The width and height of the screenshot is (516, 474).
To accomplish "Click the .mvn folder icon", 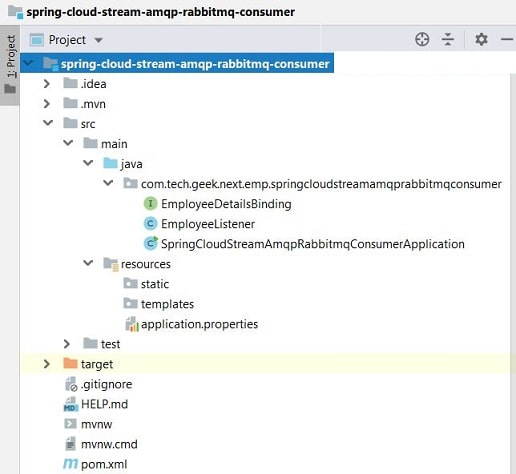I will pyautogui.click(x=70, y=103).
